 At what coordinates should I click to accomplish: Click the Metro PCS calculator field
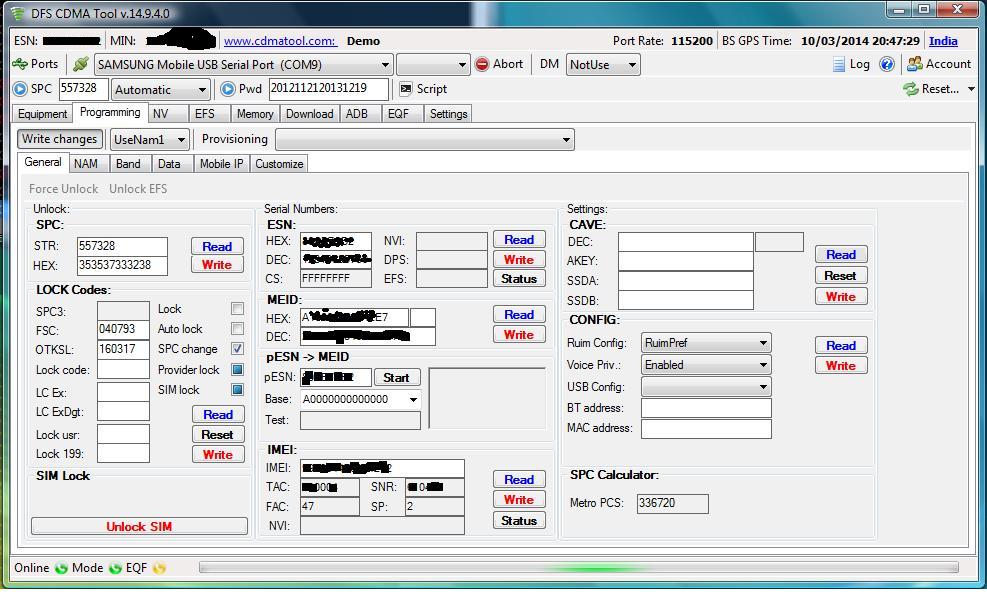(672, 503)
